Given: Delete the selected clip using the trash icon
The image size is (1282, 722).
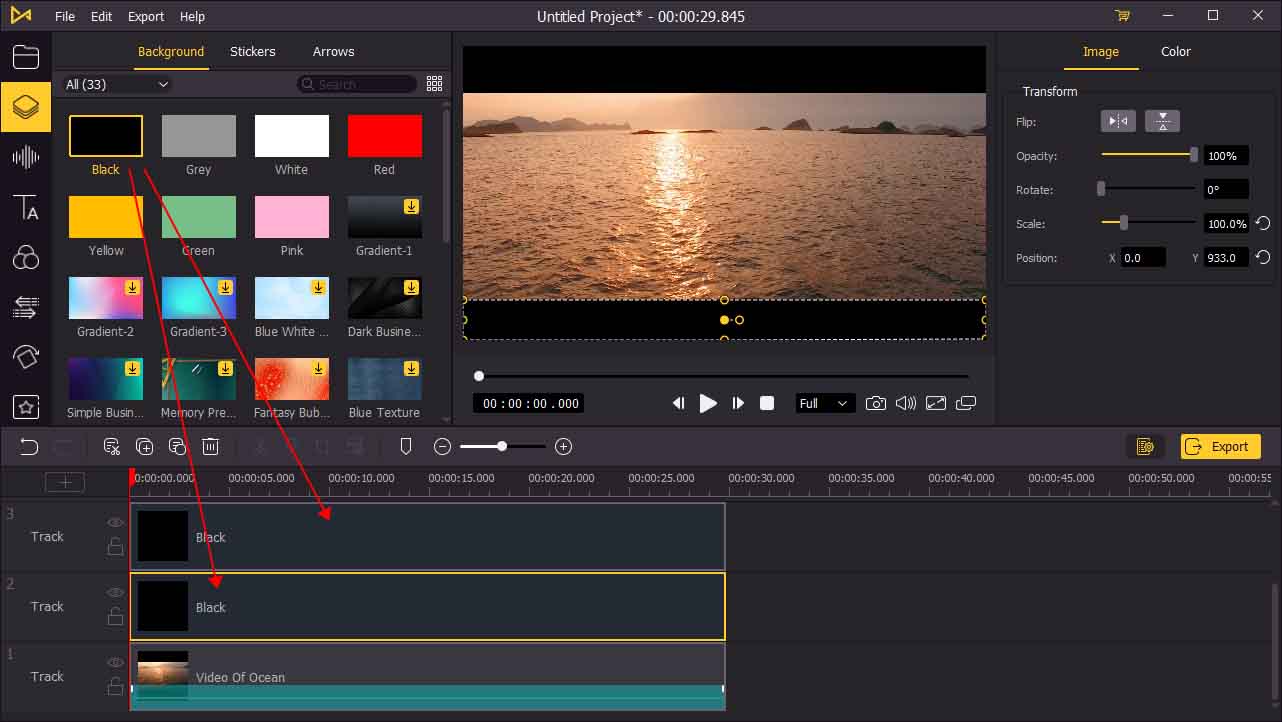Looking at the screenshot, I should pos(210,446).
